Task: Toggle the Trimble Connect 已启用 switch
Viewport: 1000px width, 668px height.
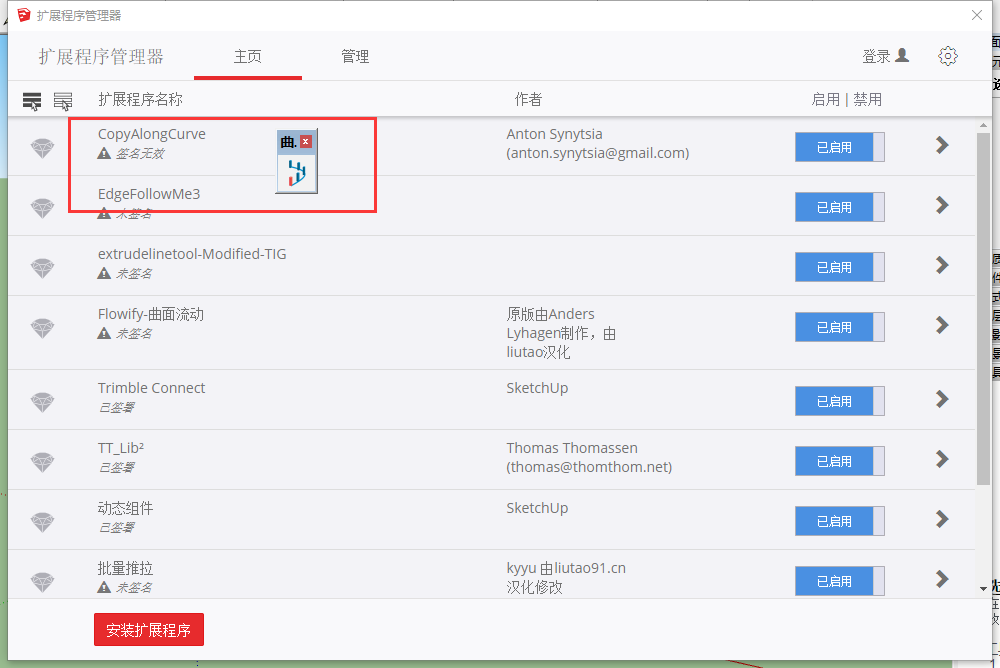Action: [839, 401]
